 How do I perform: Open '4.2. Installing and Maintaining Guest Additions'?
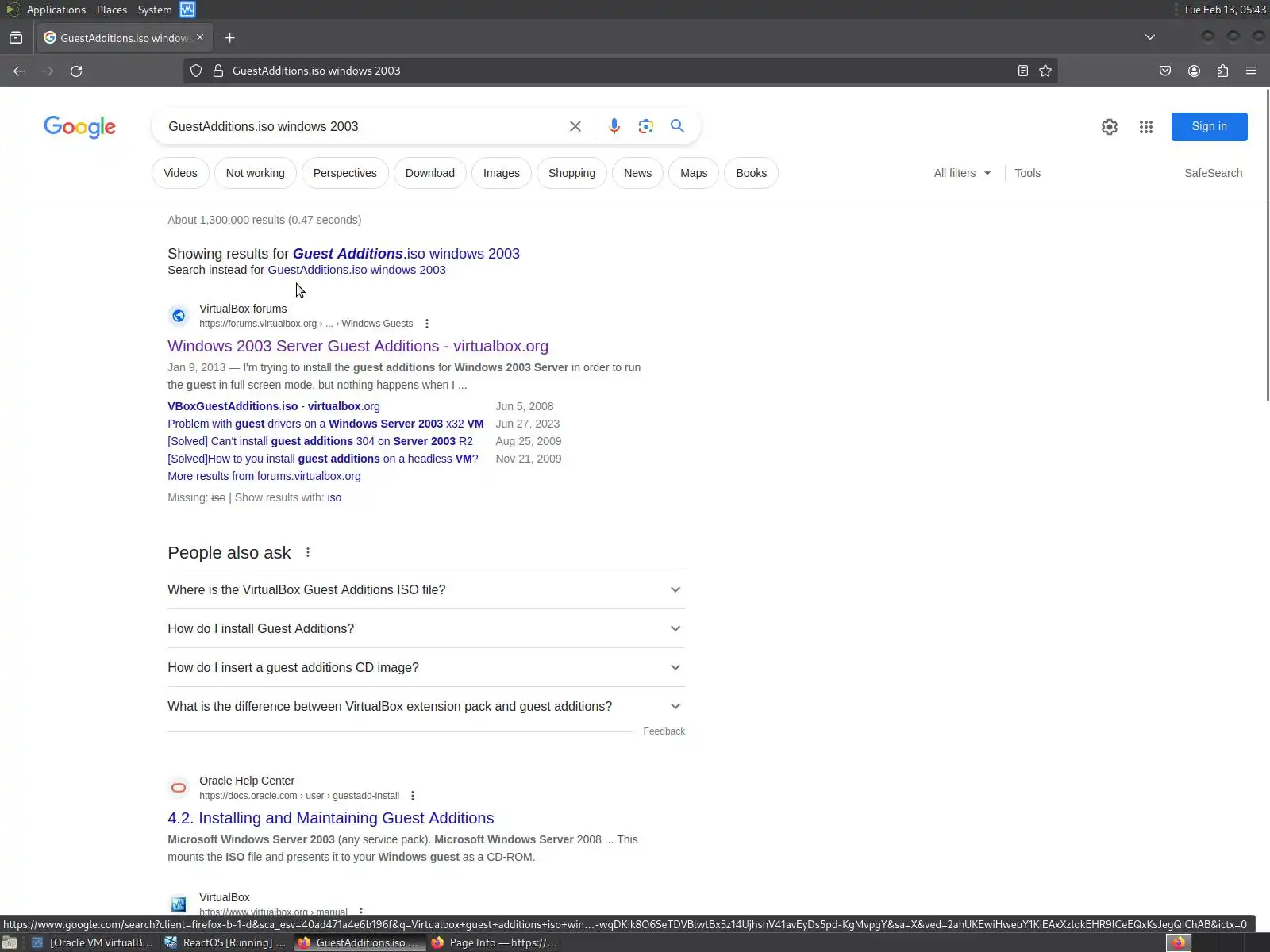tap(331, 818)
